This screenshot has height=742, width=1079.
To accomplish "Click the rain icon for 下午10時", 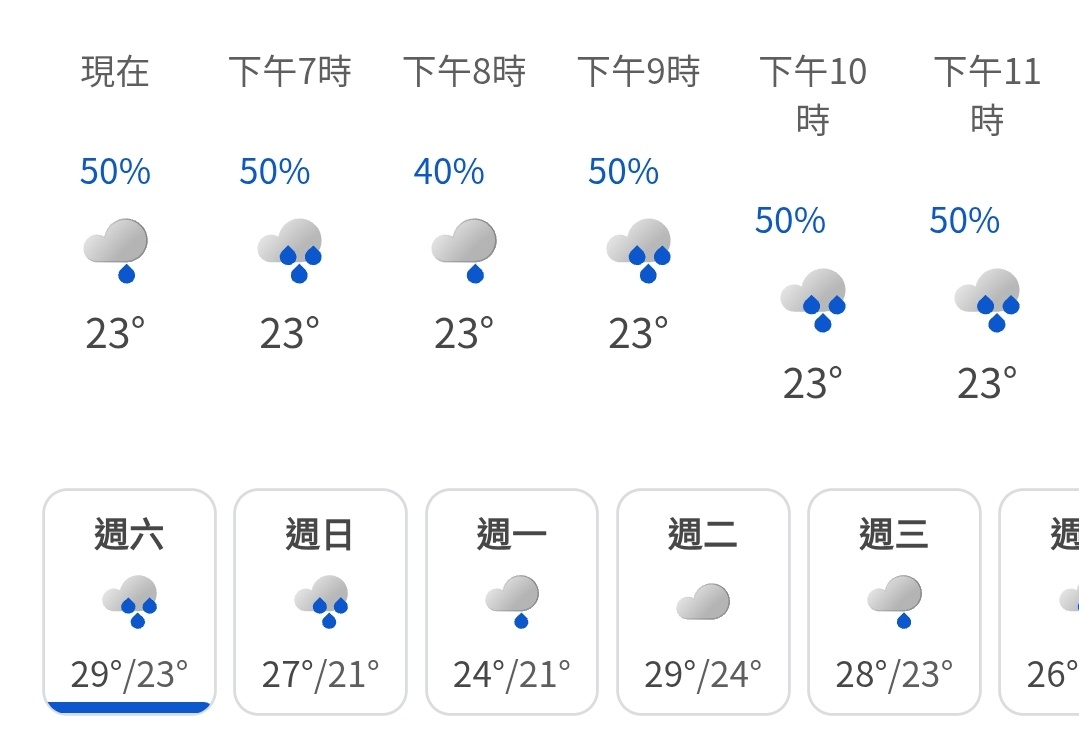I will click(x=813, y=300).
